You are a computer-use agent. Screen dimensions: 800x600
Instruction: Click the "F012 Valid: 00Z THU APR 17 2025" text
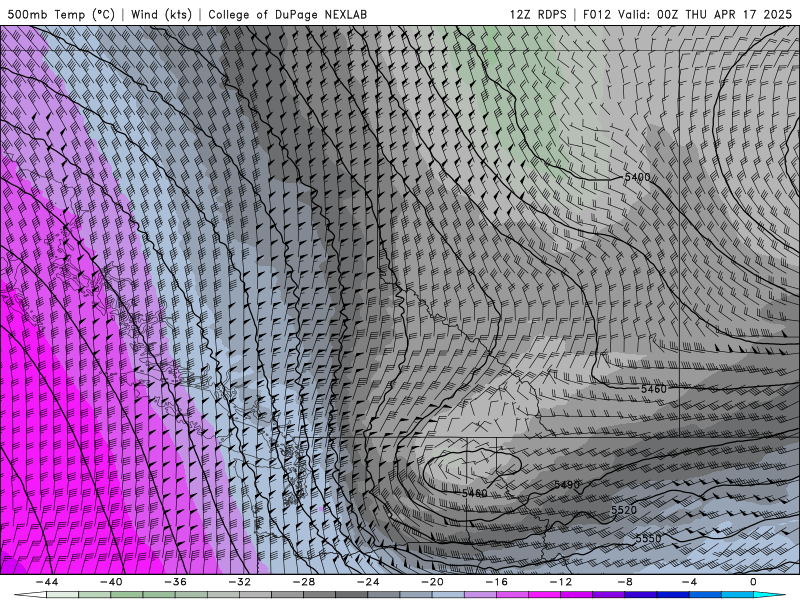[687, 14]
